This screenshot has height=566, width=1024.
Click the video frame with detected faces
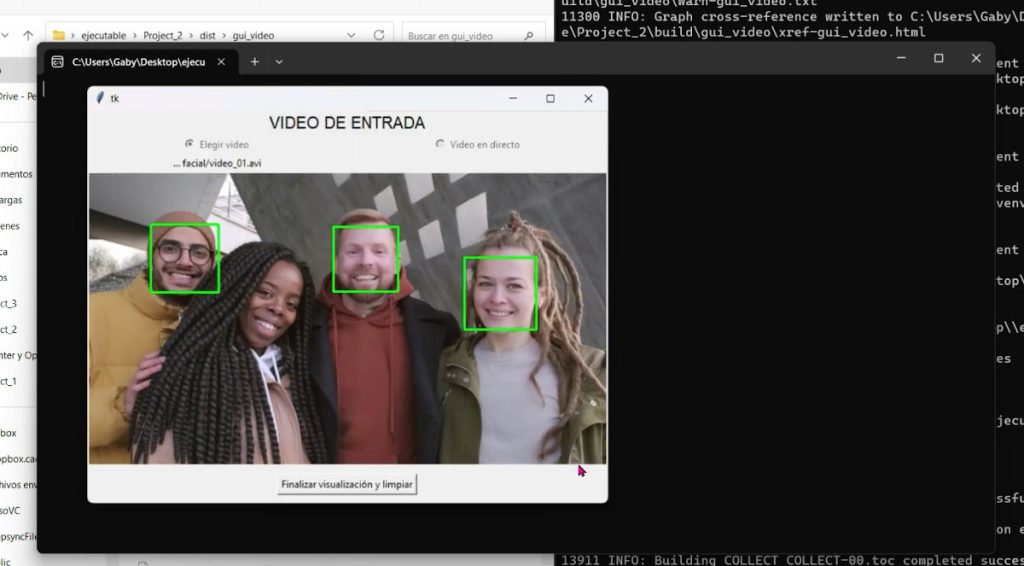(x=347, y=318)
